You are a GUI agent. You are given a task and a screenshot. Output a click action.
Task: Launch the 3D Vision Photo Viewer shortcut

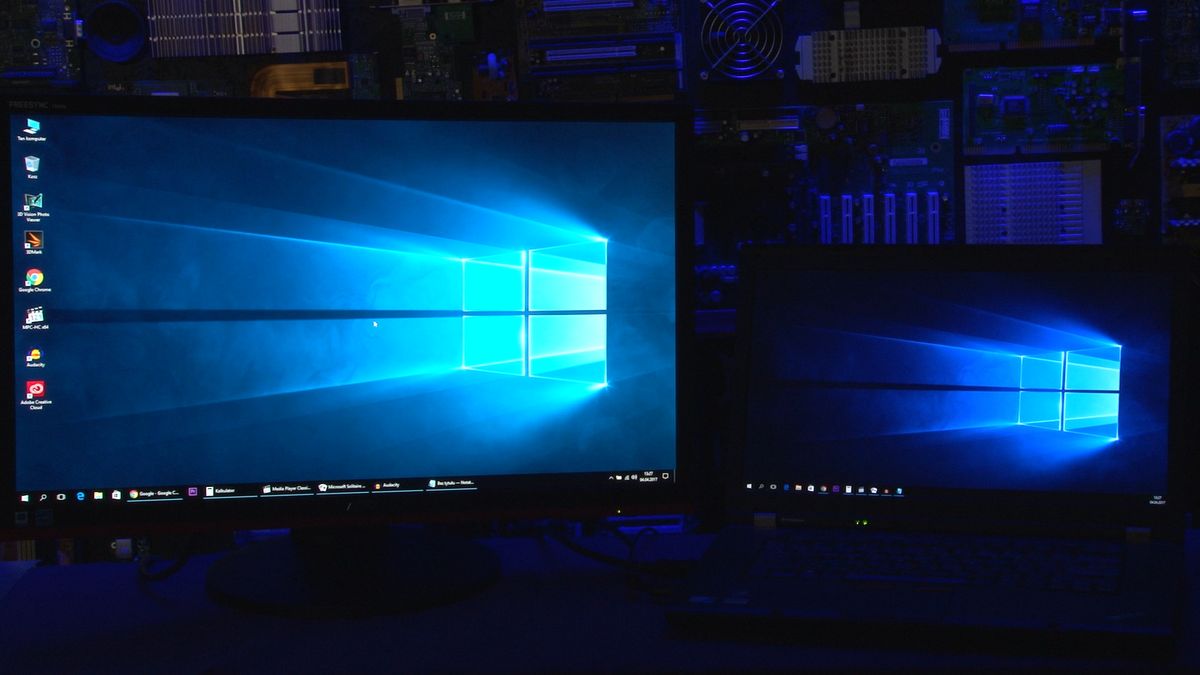[x=33, y=205]
